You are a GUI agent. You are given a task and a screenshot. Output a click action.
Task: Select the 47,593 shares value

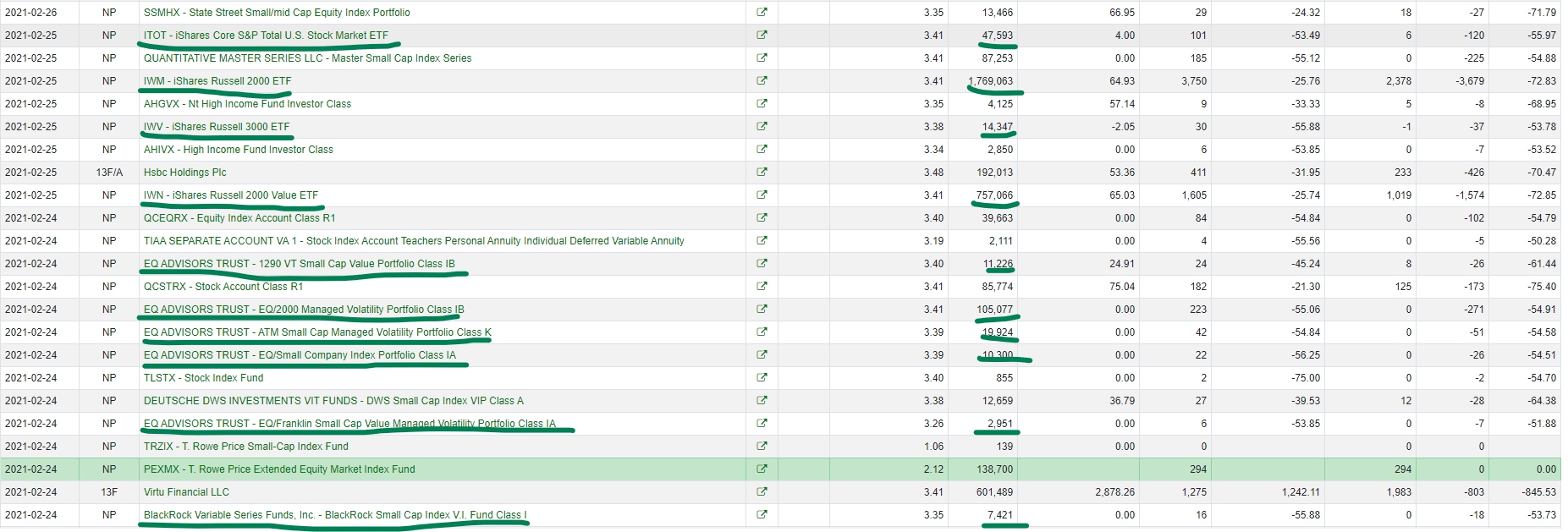click(997, 36)
